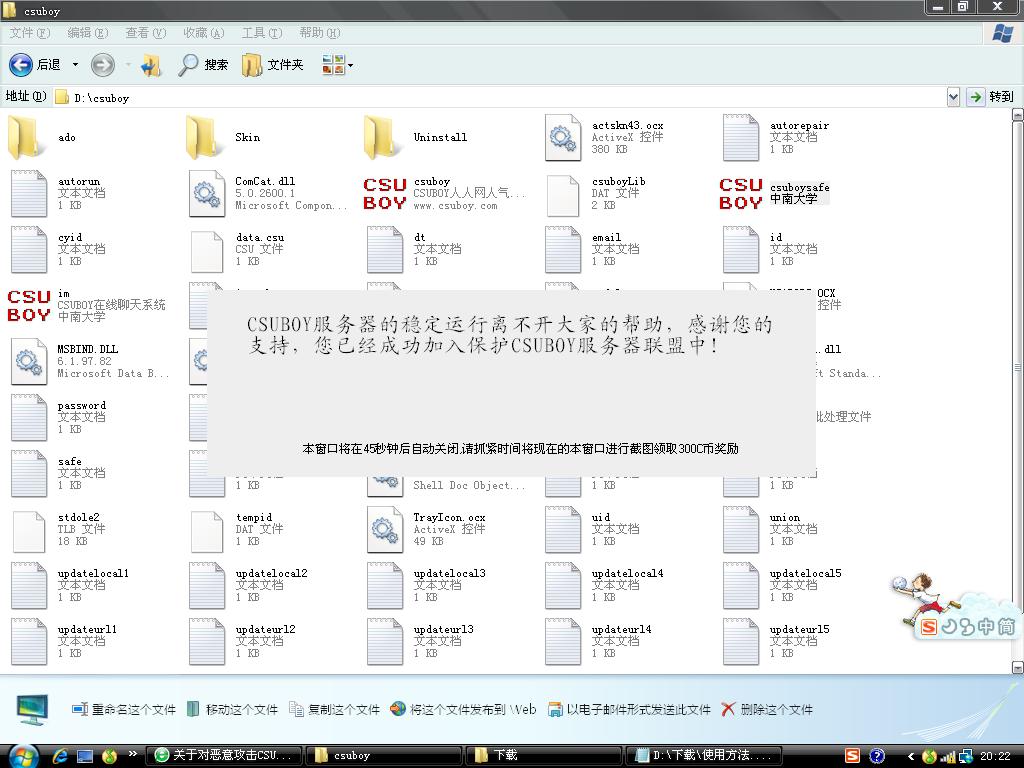Open the 编辑 menu

pos(88,33)
